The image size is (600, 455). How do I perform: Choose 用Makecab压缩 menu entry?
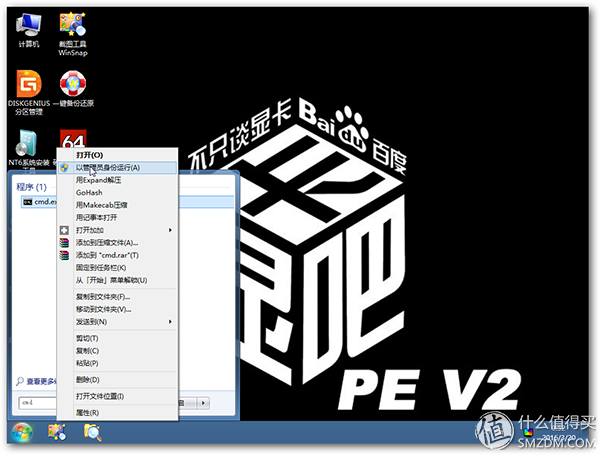point(117,205)
